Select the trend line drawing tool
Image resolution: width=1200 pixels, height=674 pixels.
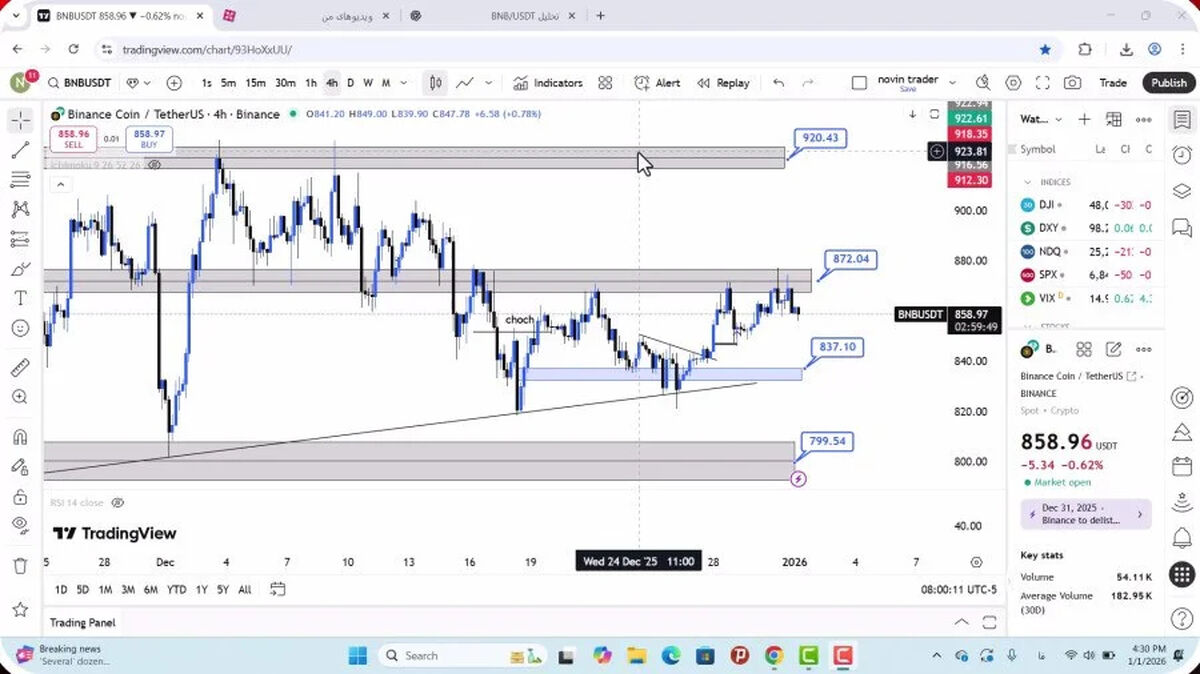pos(20,150)
